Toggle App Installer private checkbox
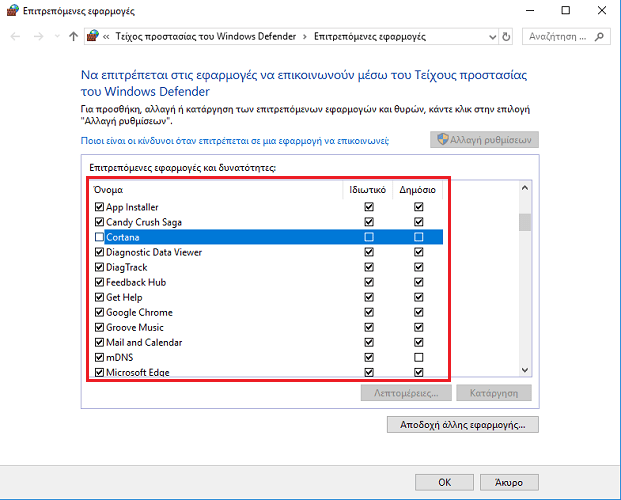The height and width of the screenshot is (500, 621). [369, 207]
